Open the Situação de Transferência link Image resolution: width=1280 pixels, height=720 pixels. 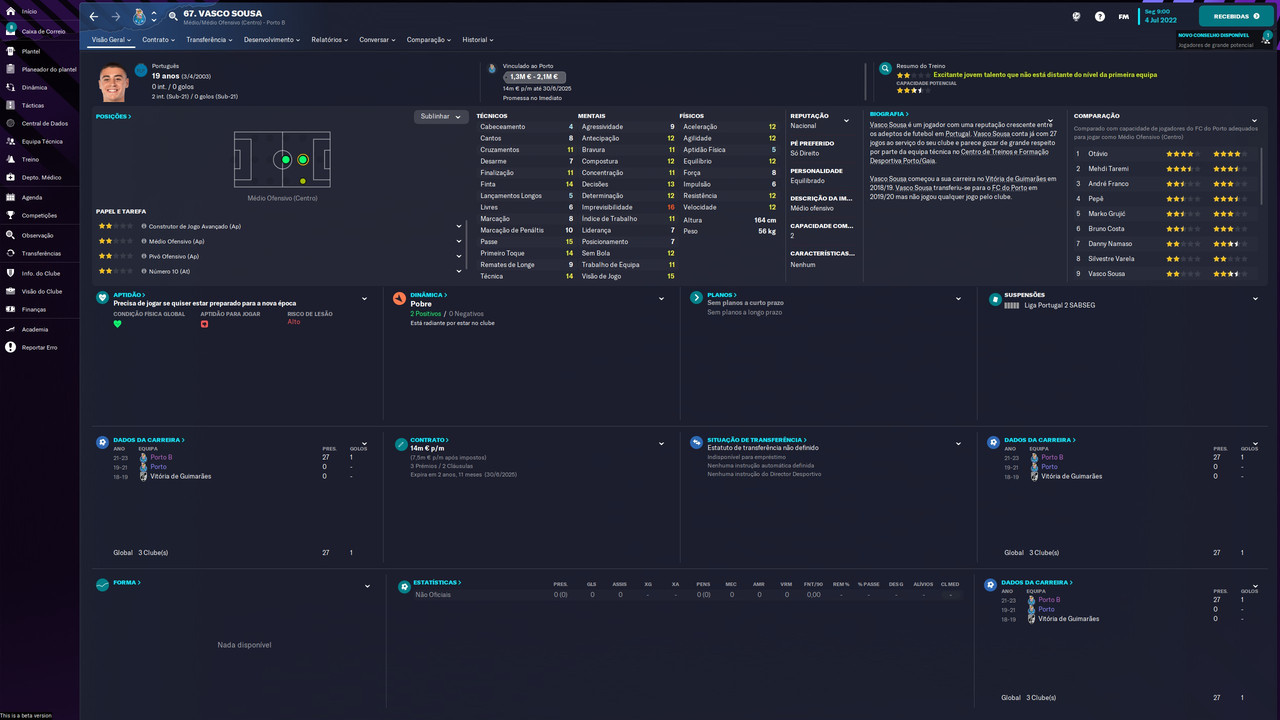[x=756, y=439]
